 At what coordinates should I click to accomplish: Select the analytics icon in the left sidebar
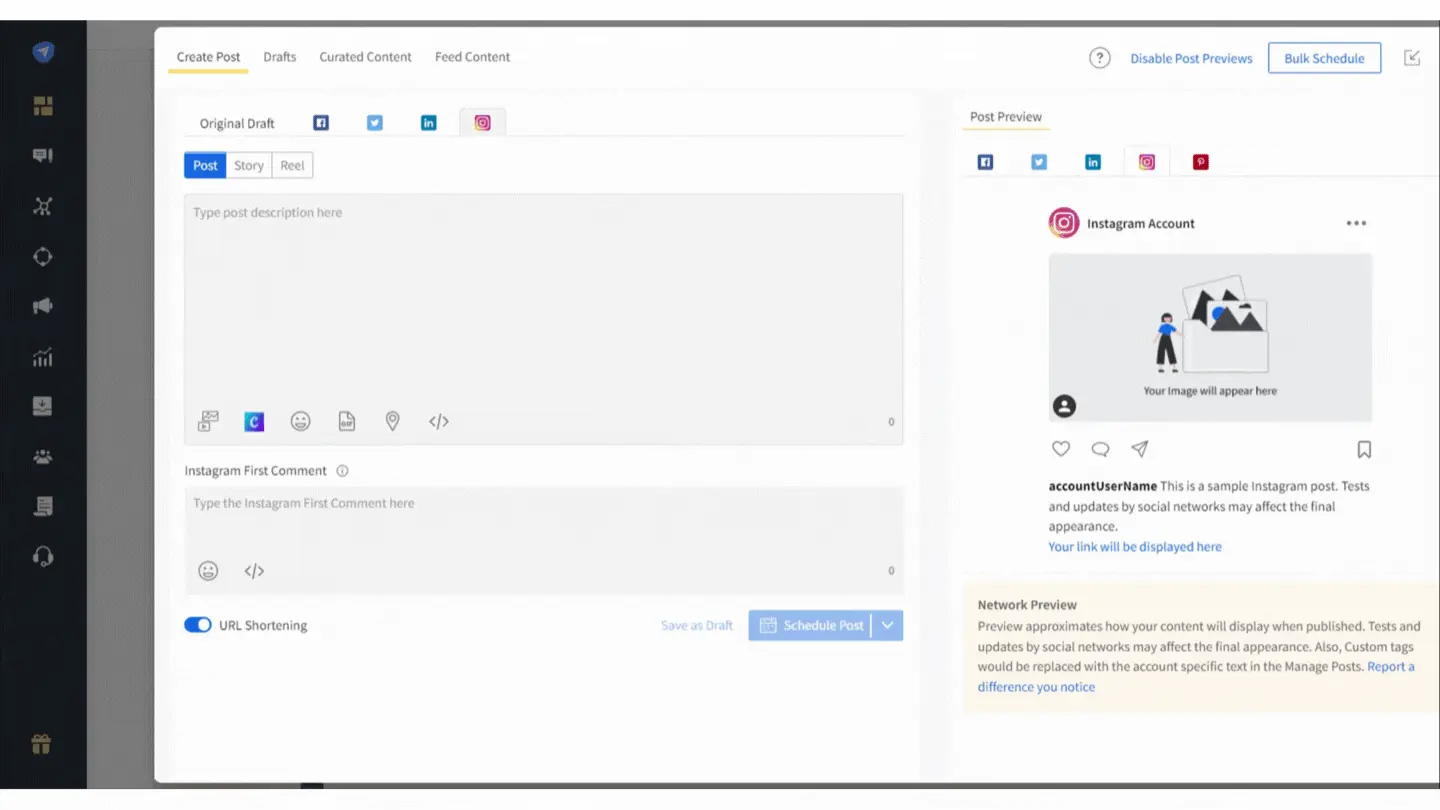tap(43, 356)
